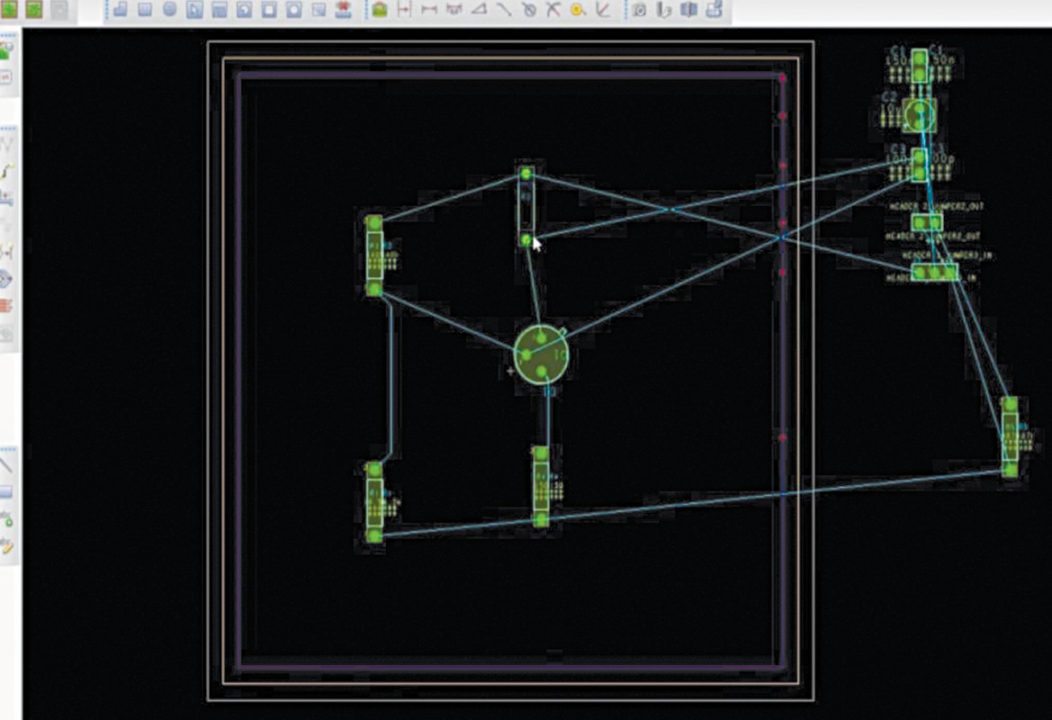Select the blue rectangle icon in left sidebar
The width and height of the screenshot is (1052, 720).
pos(6,492)
